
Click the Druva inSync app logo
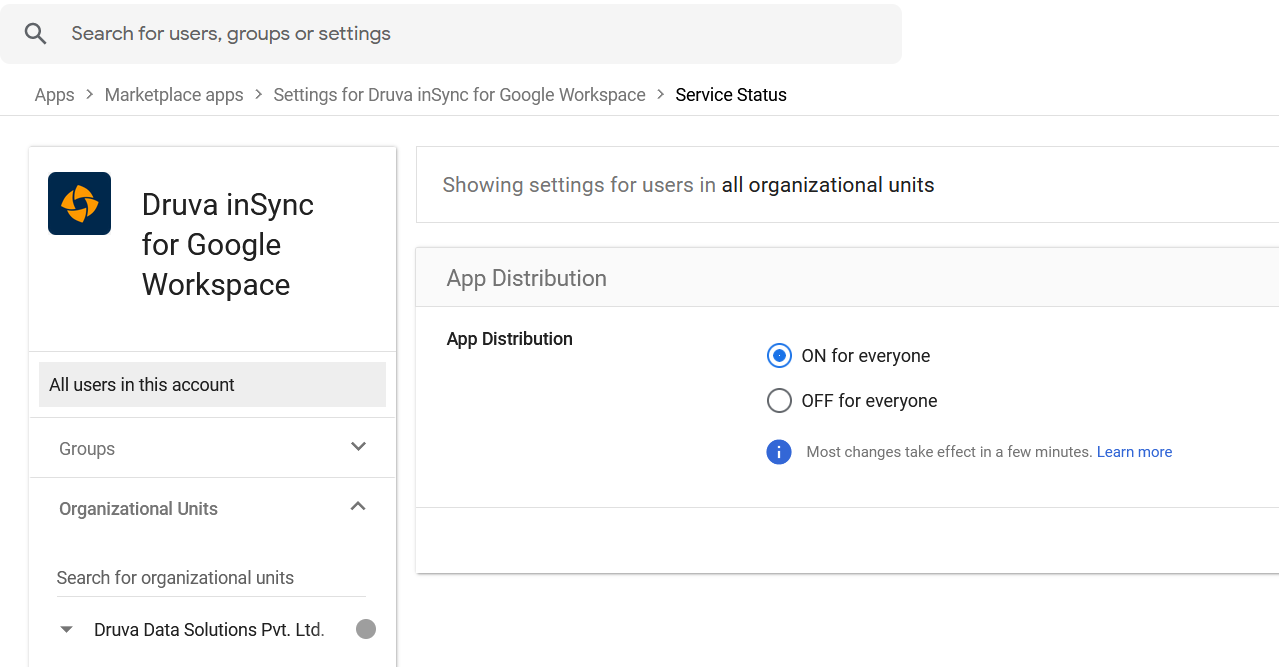[79, 204]
